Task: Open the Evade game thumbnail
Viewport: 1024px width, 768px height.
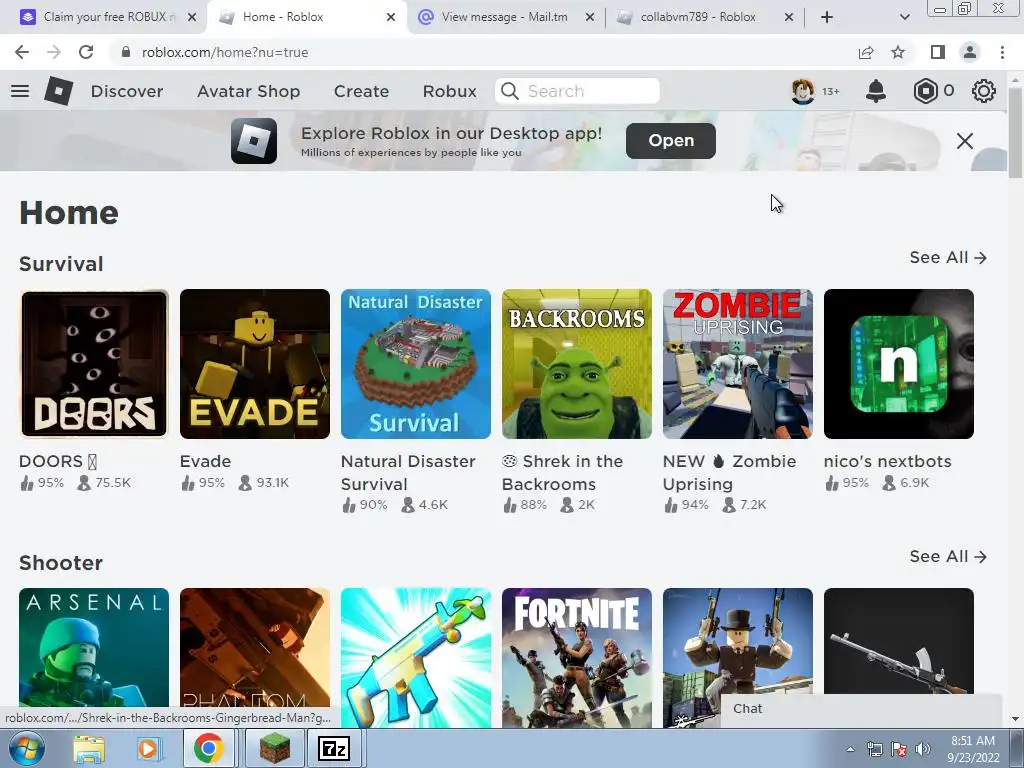Action: (255, 364)
